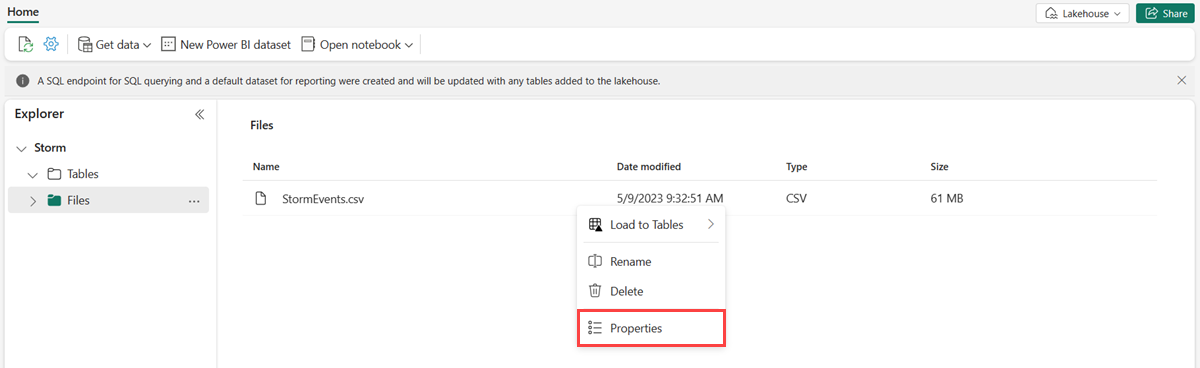Collapse the Explorer pane

(x=199, y=114)
